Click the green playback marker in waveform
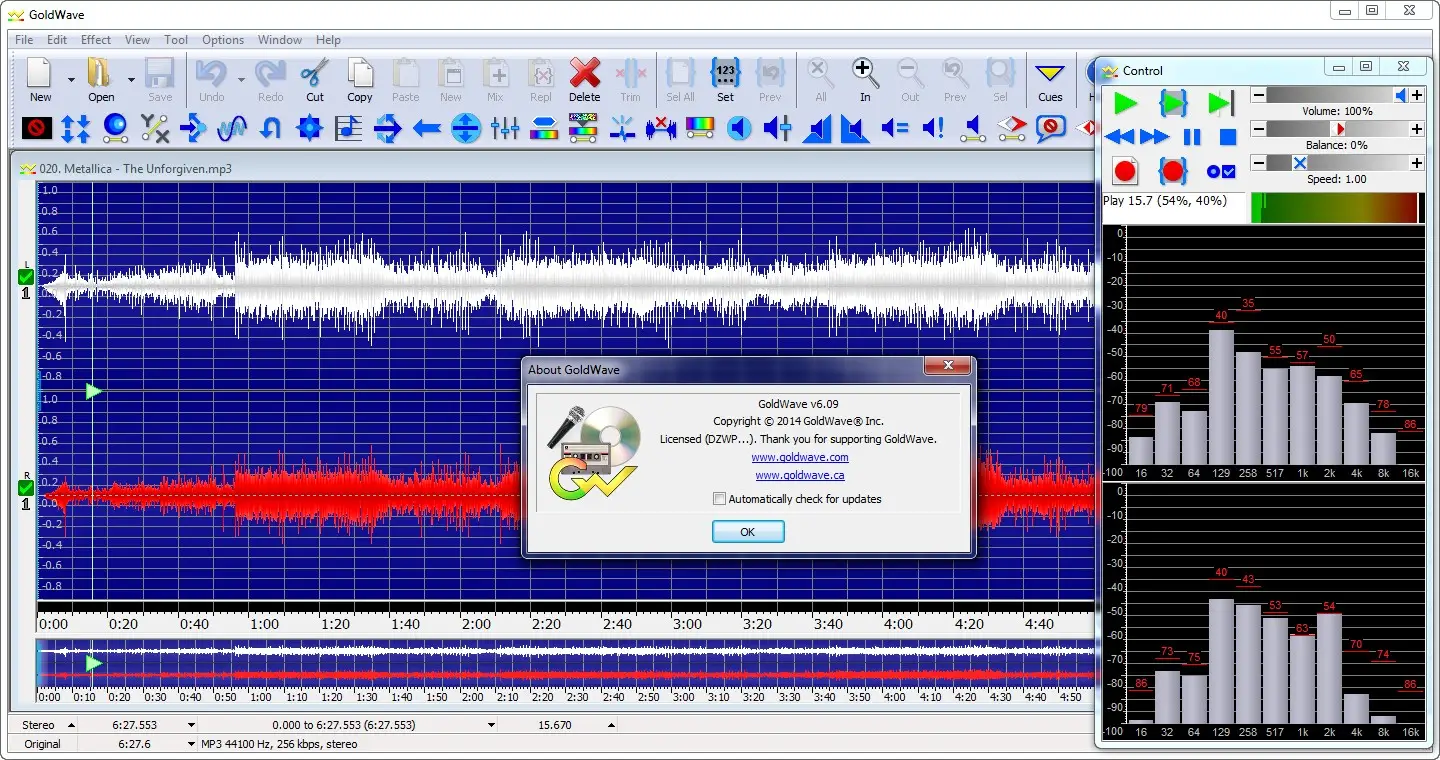The width and height of the screenshot is (1440, 760). (x=94, y=391)
